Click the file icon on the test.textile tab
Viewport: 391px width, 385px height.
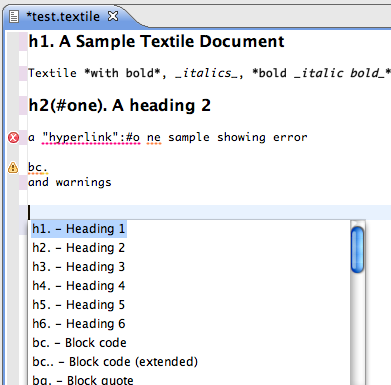tap(14, 16)
